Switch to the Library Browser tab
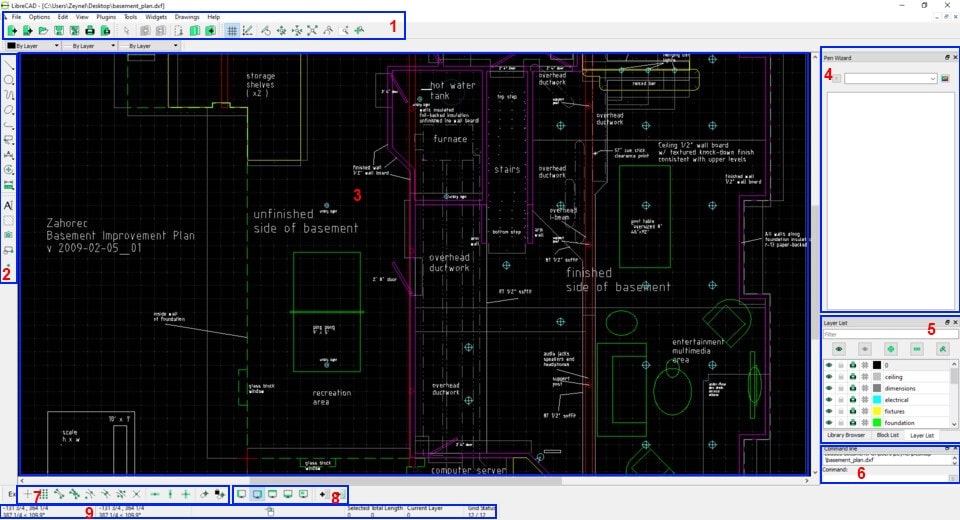The height and width of the screenshot is (520, 960). pyautogui.click(x=846, y=435)
